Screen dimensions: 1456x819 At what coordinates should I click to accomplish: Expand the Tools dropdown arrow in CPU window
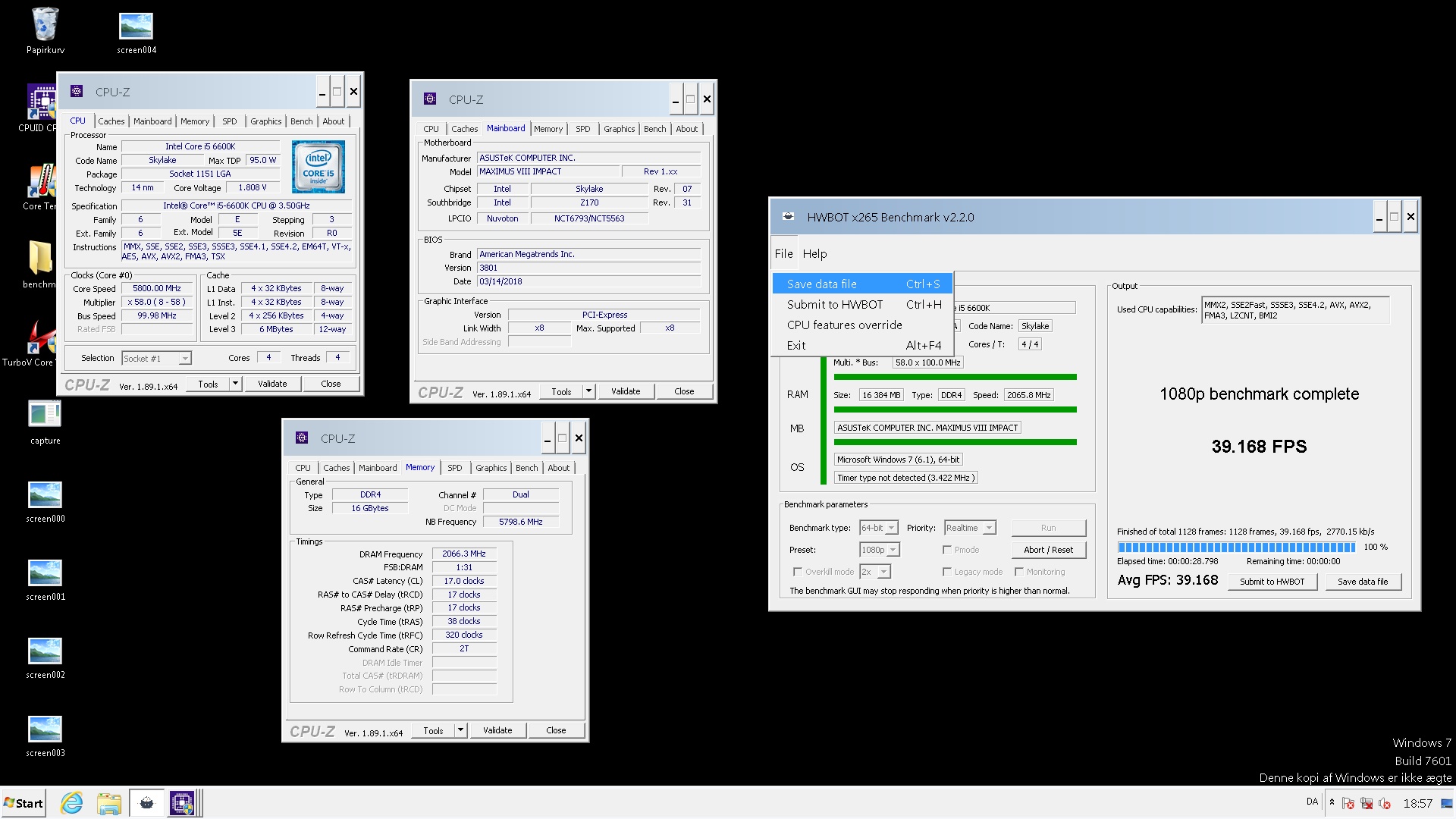click(235, 384)
